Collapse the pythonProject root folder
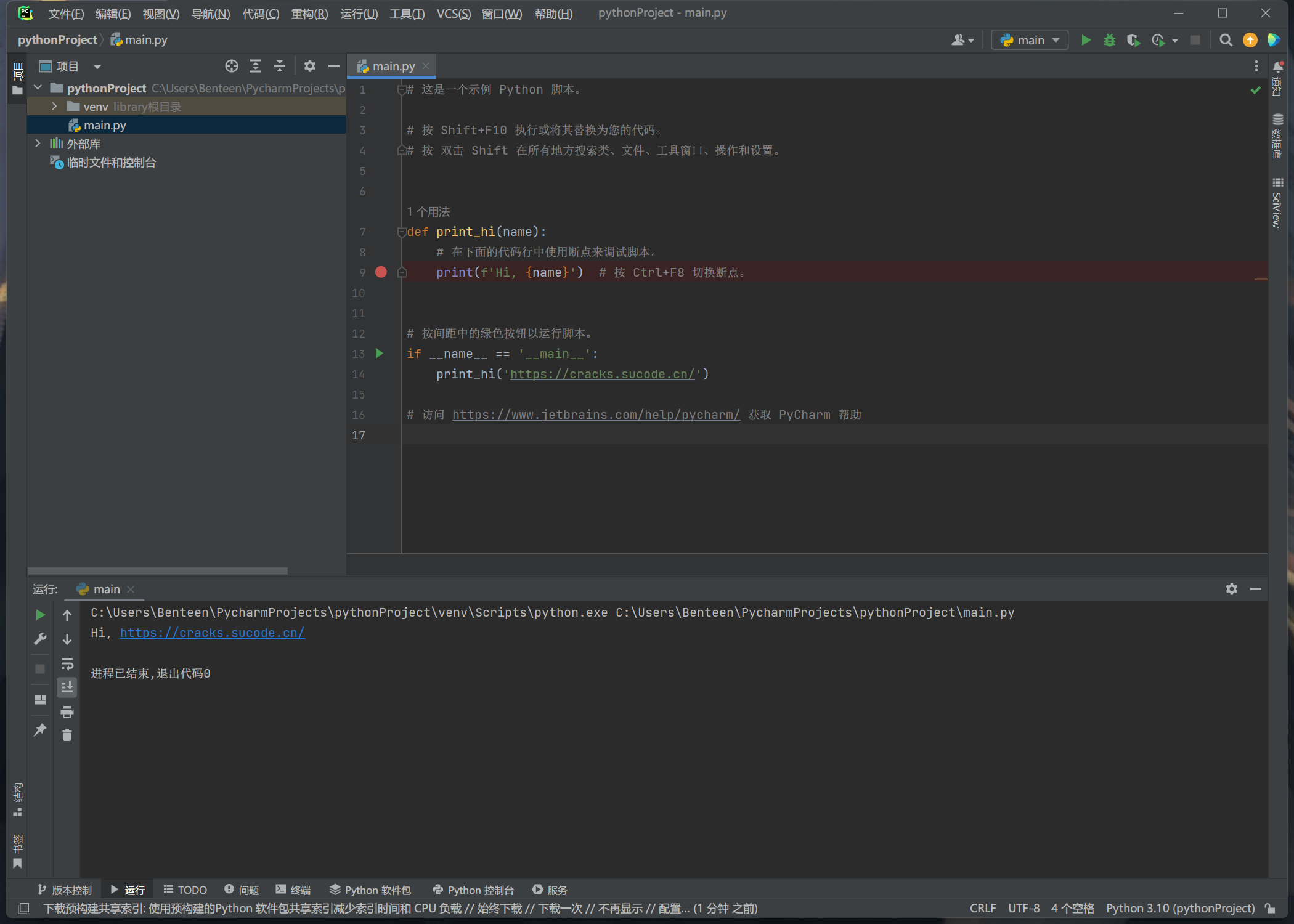Viewport: 1294px width, 924px height. 38,88
